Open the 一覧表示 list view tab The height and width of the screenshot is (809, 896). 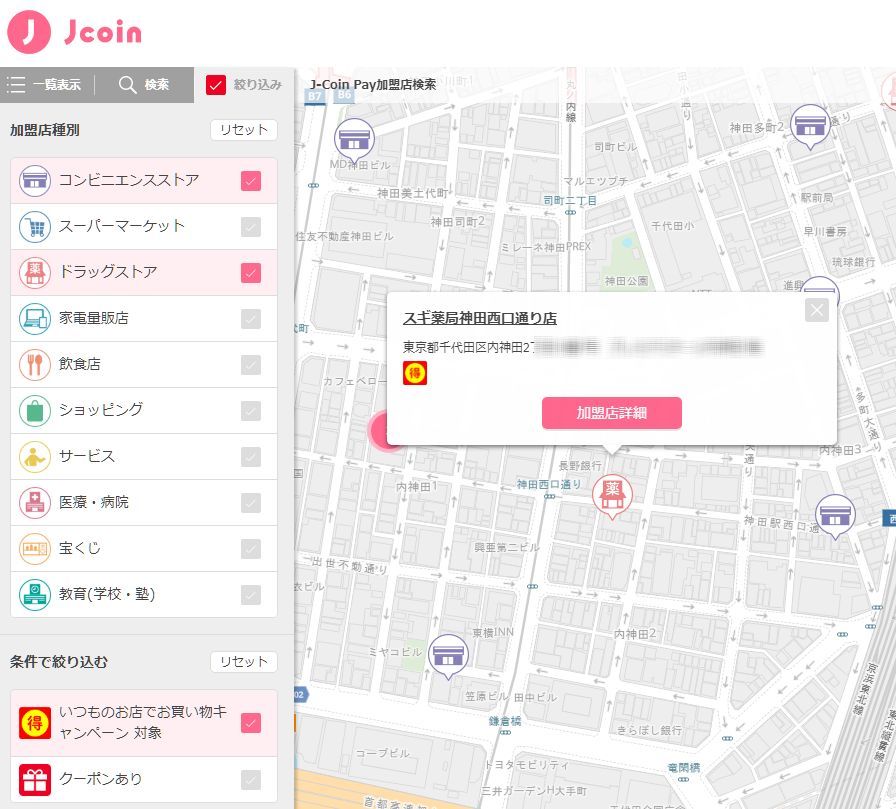47,85
